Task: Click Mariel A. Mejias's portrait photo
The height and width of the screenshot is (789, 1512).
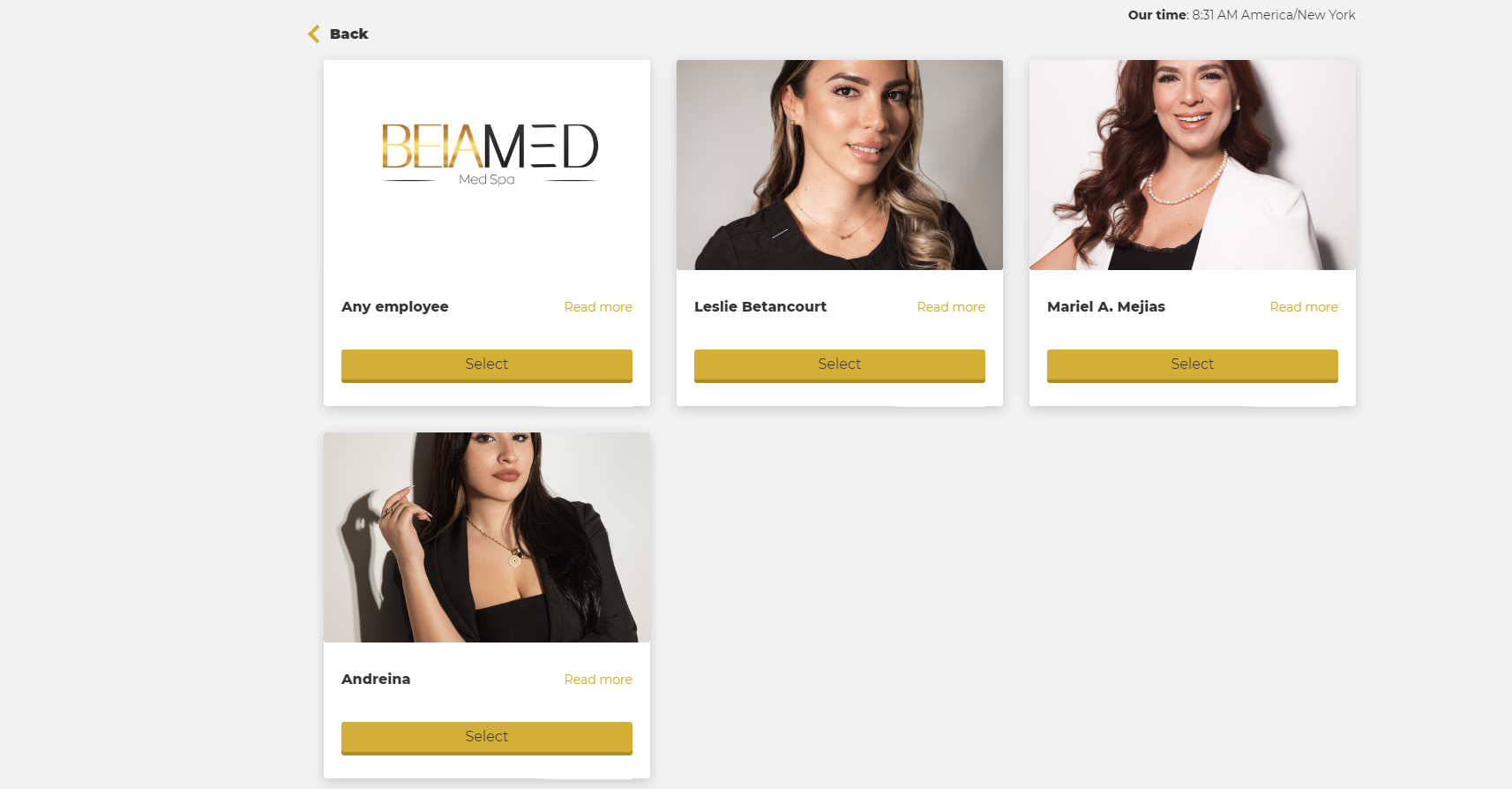Action: click(x=1193, y=165)
